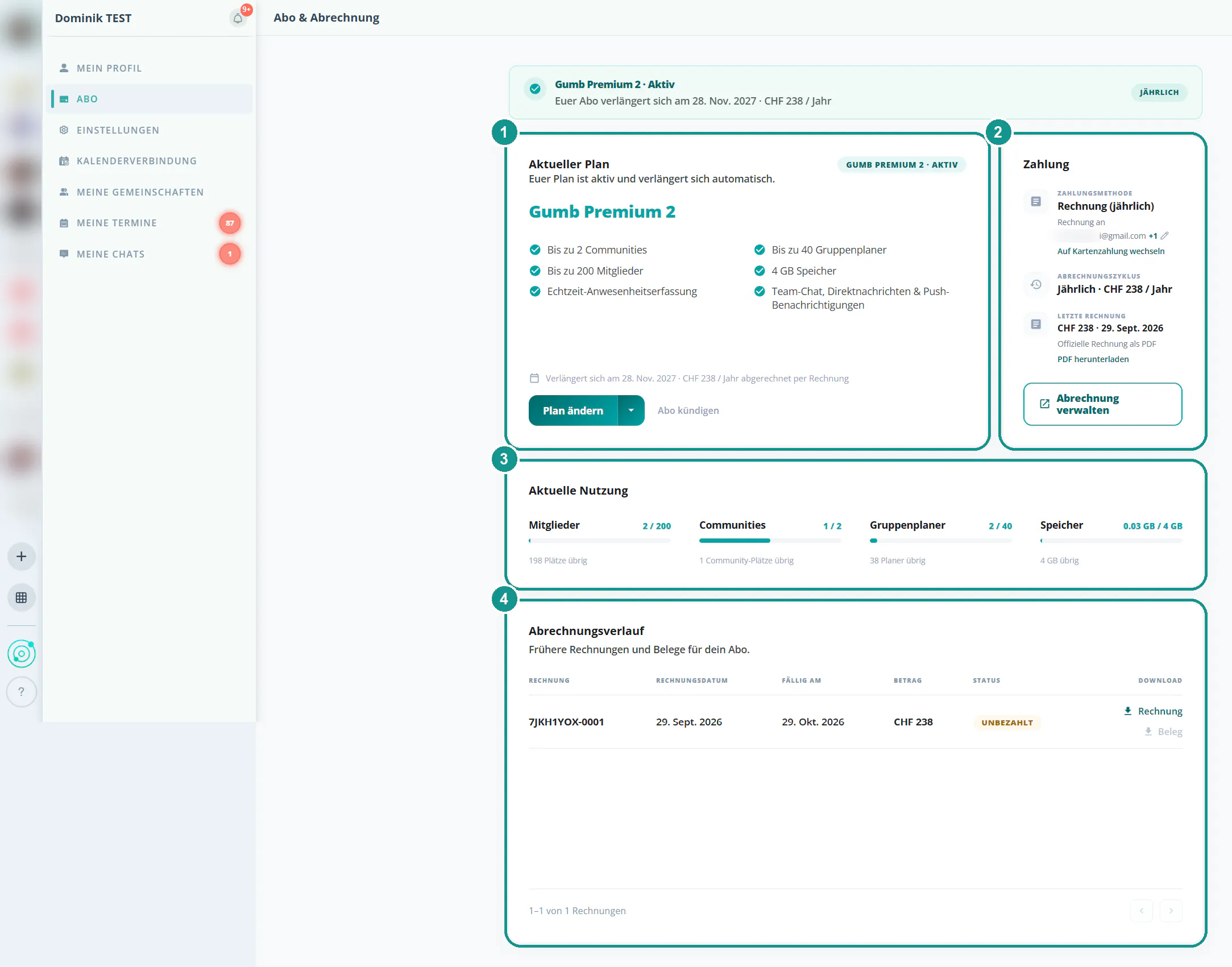The height and width of the screenshot is (967, 1232).
Task: Open the grid apps icon in left rail
Action: [22, 597]
